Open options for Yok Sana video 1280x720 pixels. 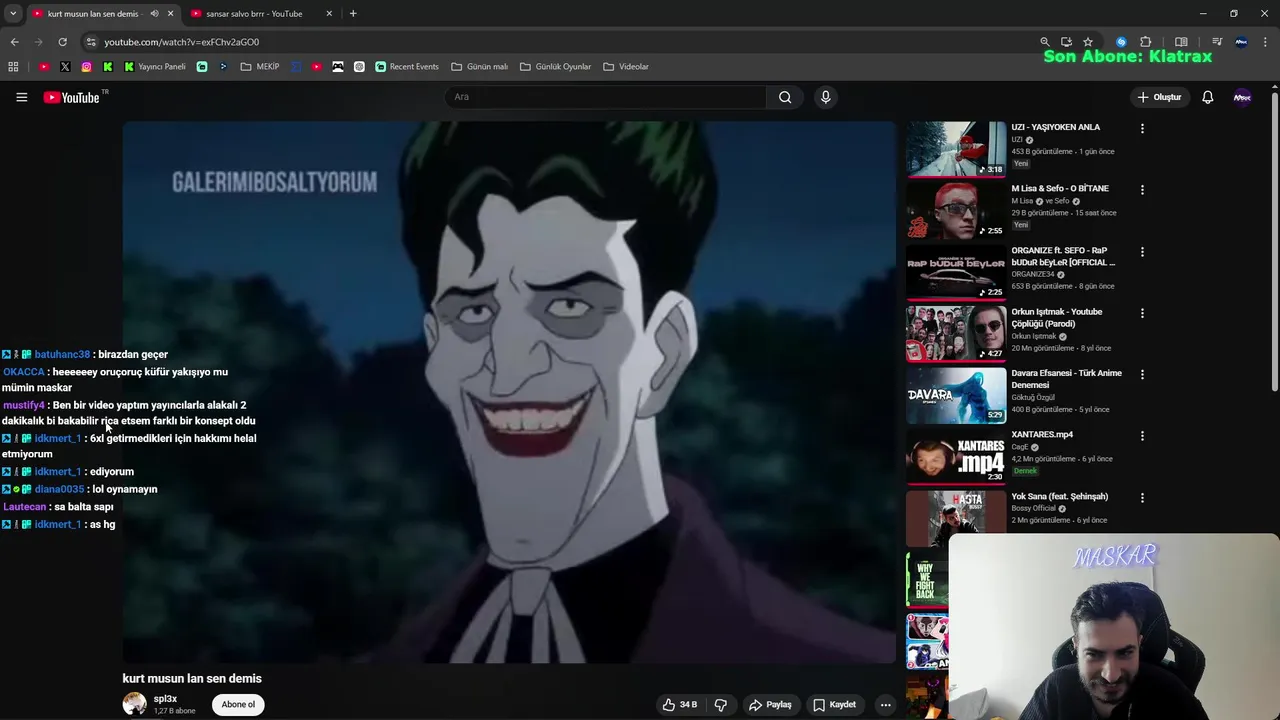(x=1142, y=498)
